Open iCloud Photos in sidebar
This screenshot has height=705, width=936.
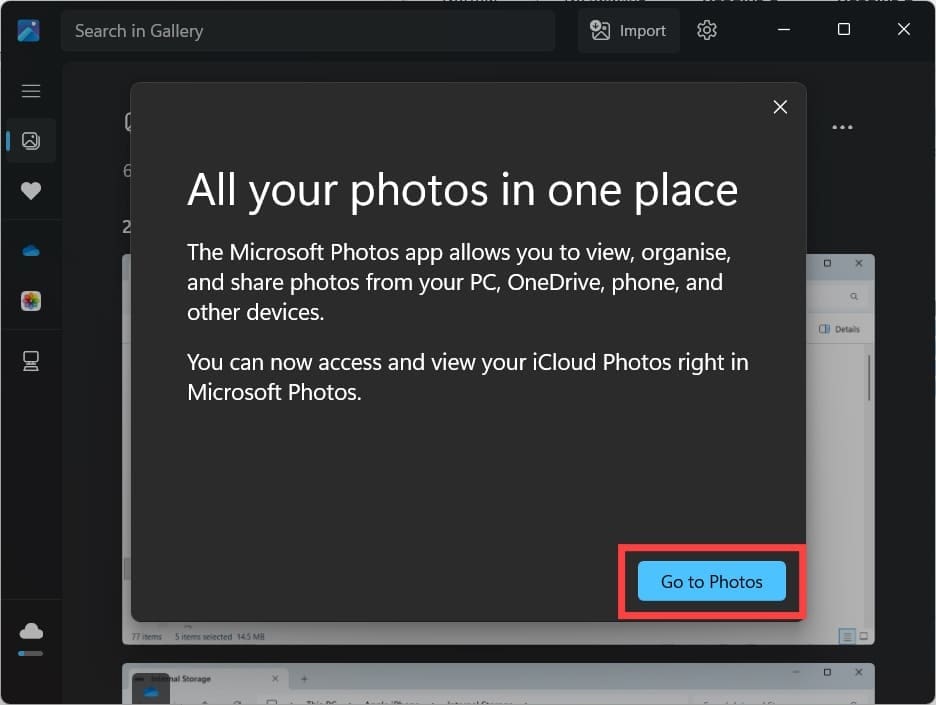click(31, 301)
